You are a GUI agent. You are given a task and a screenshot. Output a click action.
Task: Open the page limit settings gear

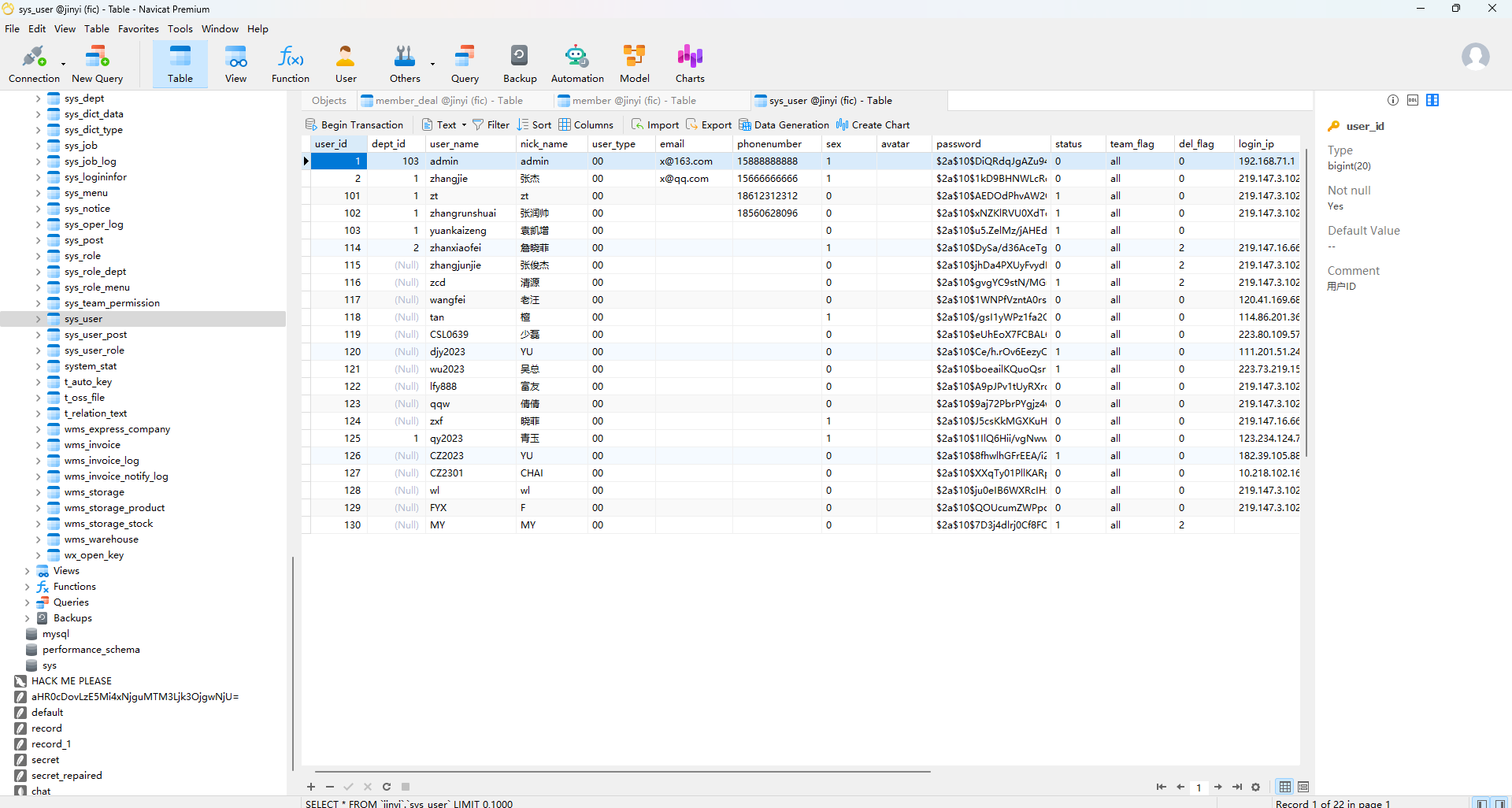[1256, 787]
